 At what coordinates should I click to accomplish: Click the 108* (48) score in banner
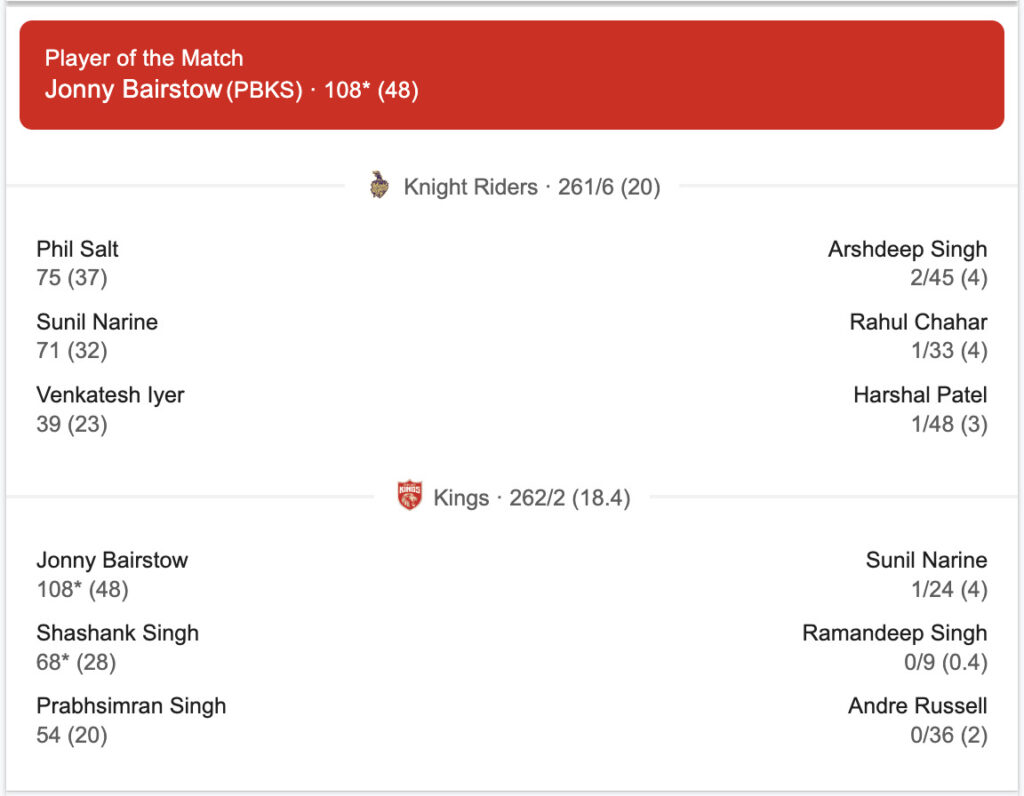tap(371, 90)
